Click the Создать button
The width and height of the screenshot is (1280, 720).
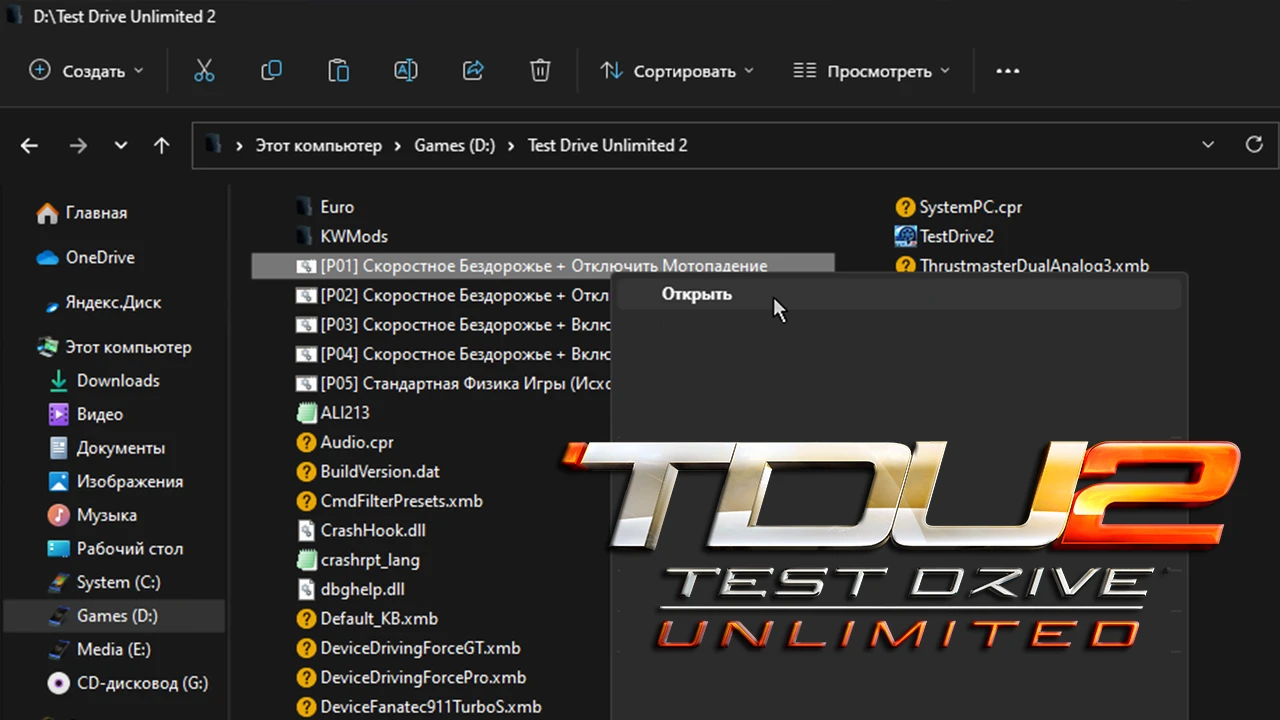pos(85,70)
